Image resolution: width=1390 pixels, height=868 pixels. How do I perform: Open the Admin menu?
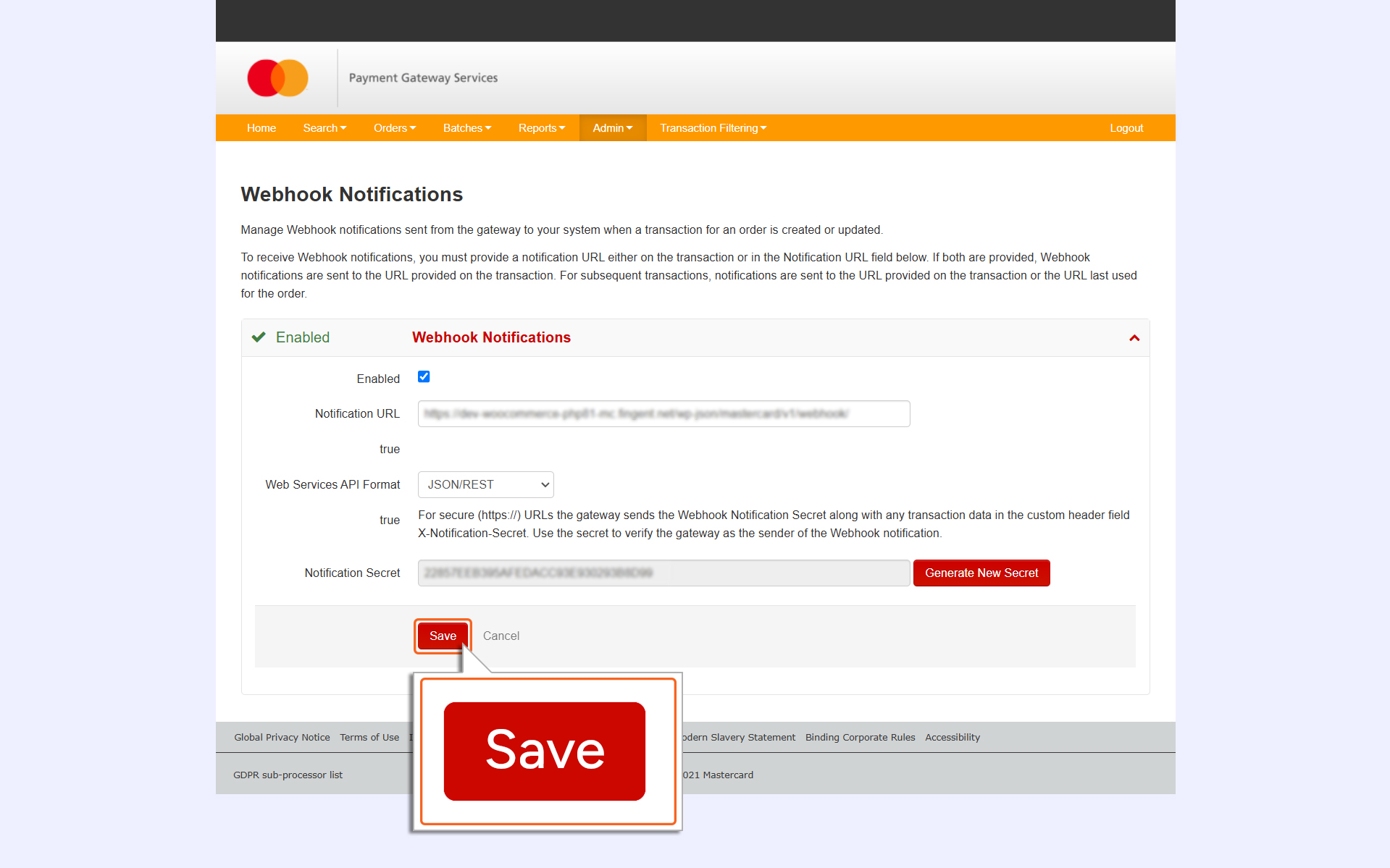[613, 128]
